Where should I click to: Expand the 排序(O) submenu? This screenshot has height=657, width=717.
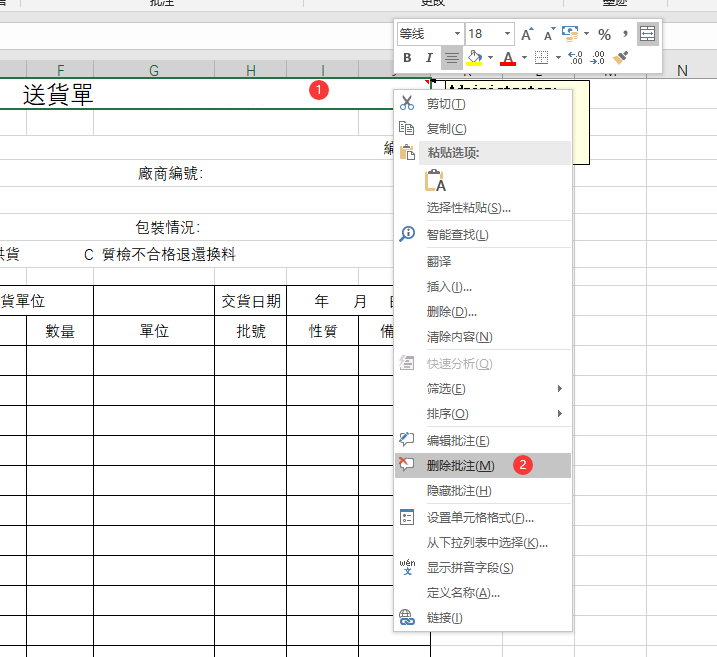[483, 414]
